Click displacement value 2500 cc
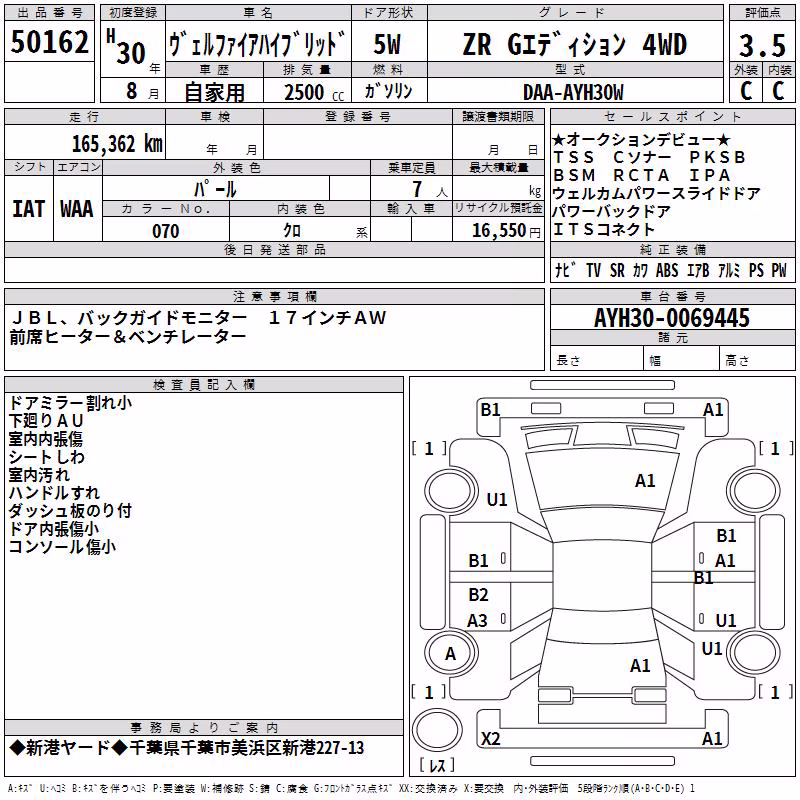The image size is (800, 800). click(314, 92)
